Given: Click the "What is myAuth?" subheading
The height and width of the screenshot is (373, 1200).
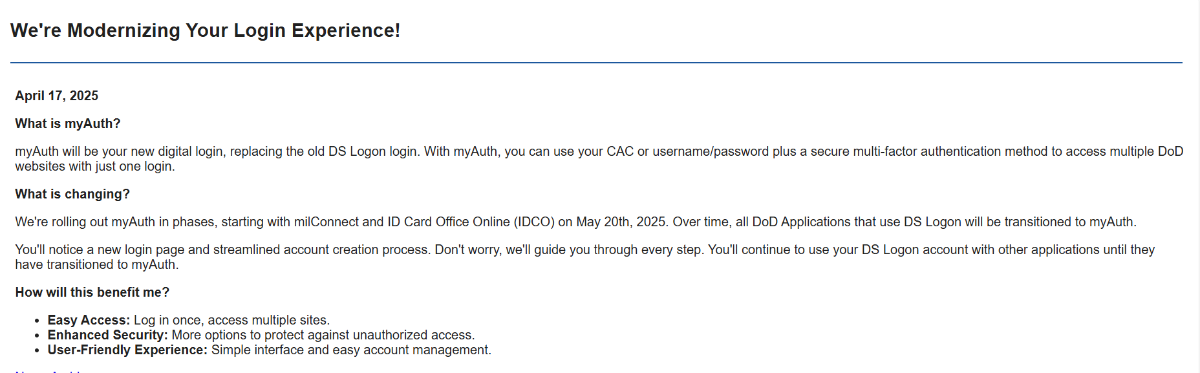Looking at the screenshot, I should tap(68, 124).
